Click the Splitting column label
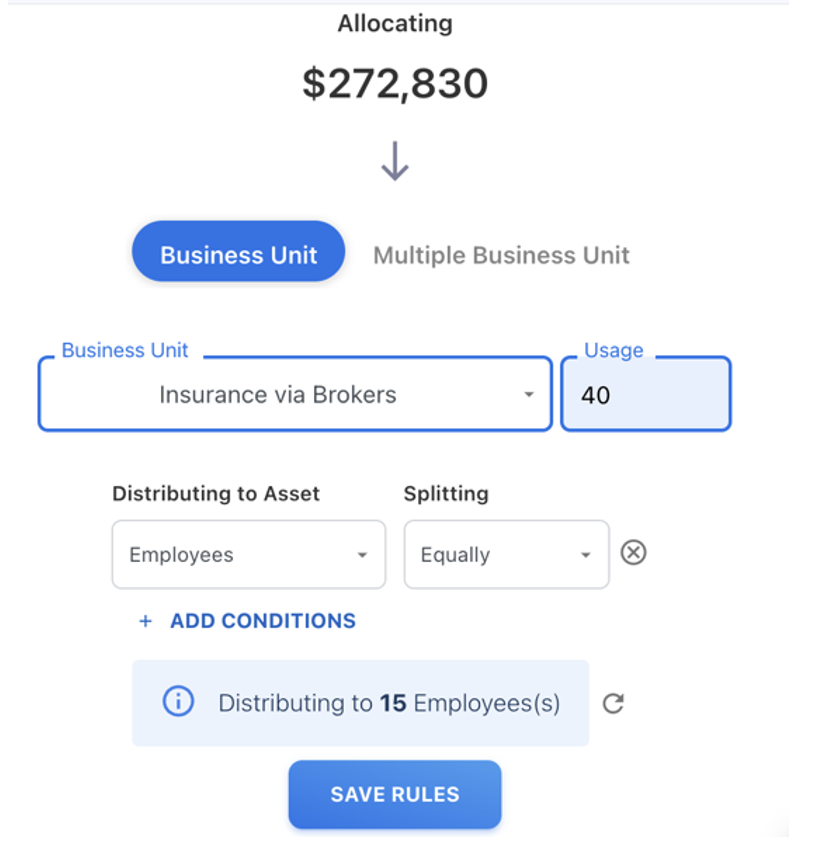Screen dimensions: 822x864 tap(446, 493)
